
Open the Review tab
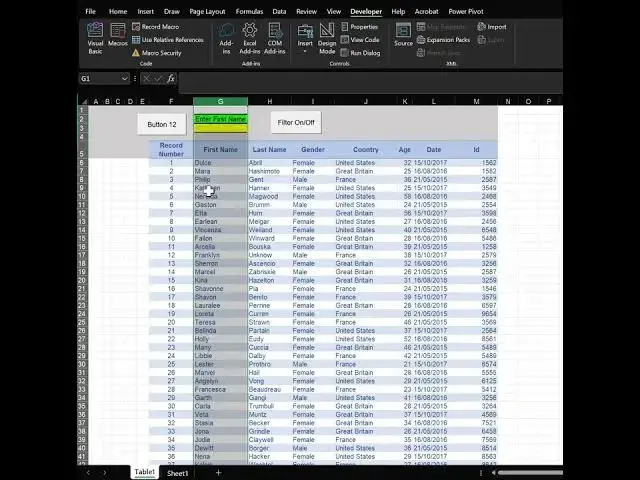click(x=307, y=11)
